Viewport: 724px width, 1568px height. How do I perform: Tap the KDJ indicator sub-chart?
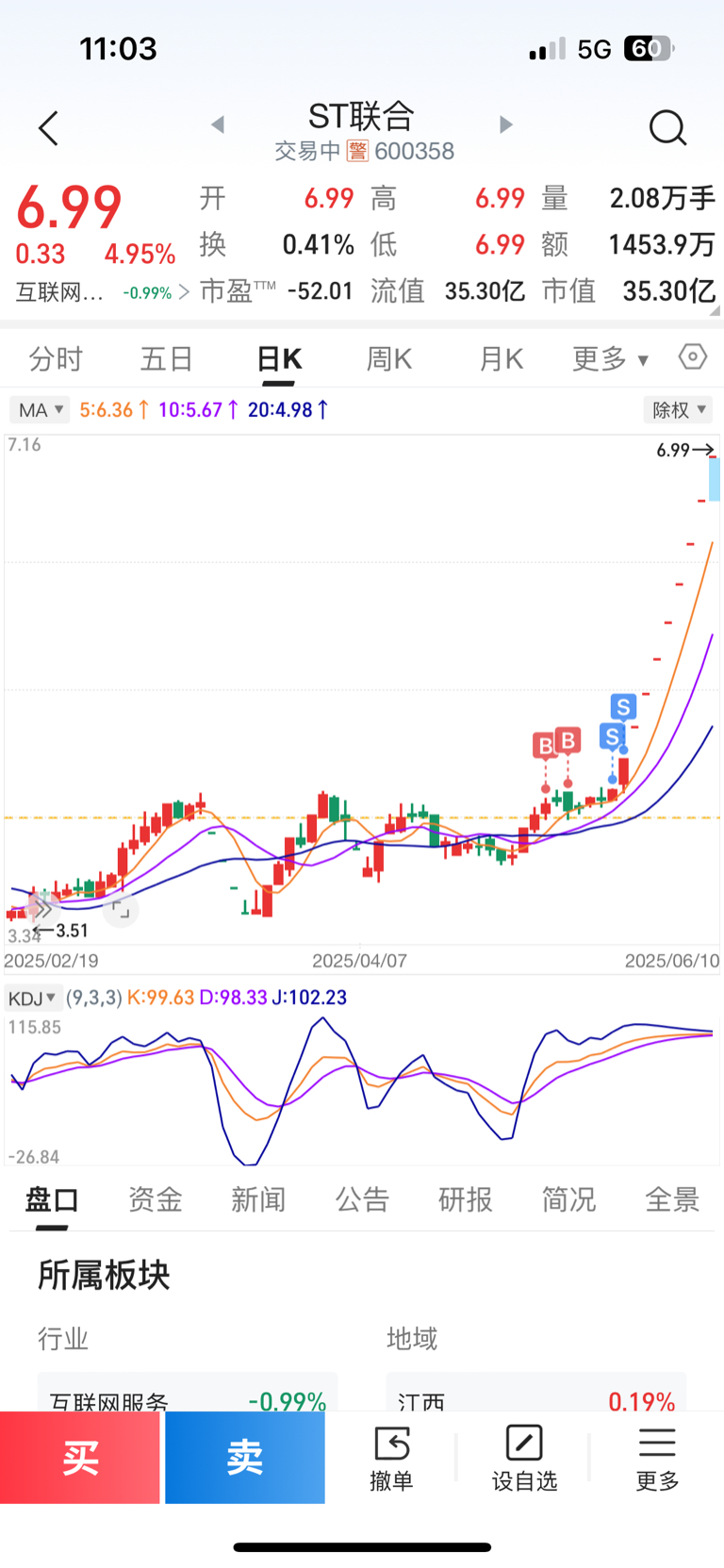[362, 1089]
